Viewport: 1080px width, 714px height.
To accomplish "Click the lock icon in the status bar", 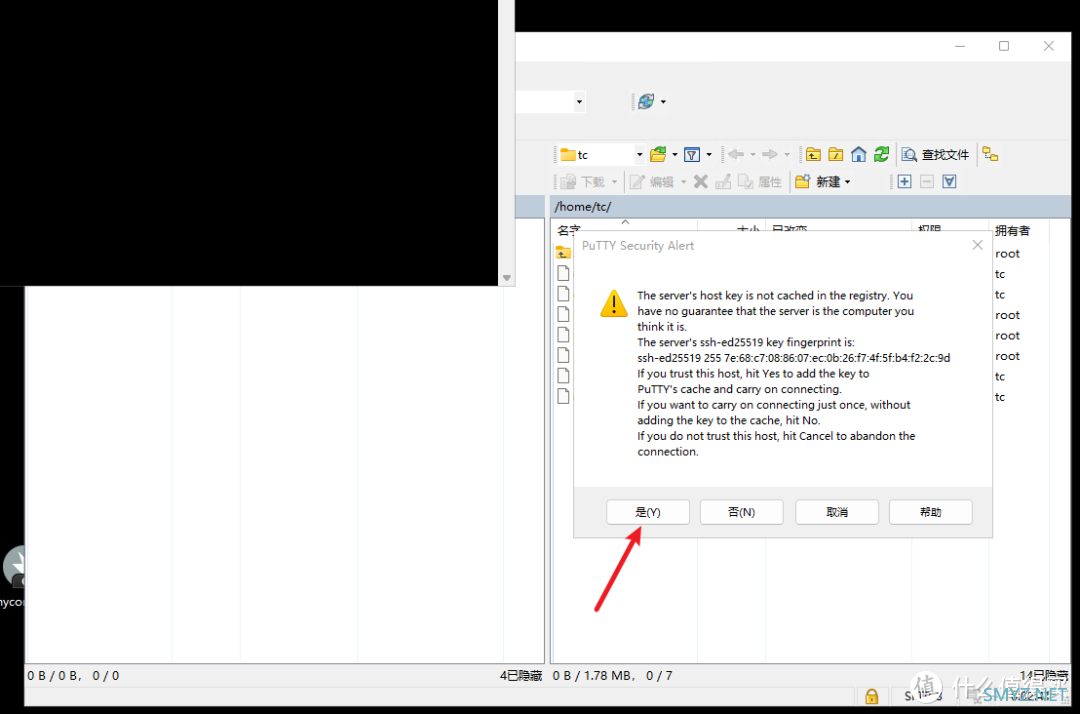I will [872, 696].
